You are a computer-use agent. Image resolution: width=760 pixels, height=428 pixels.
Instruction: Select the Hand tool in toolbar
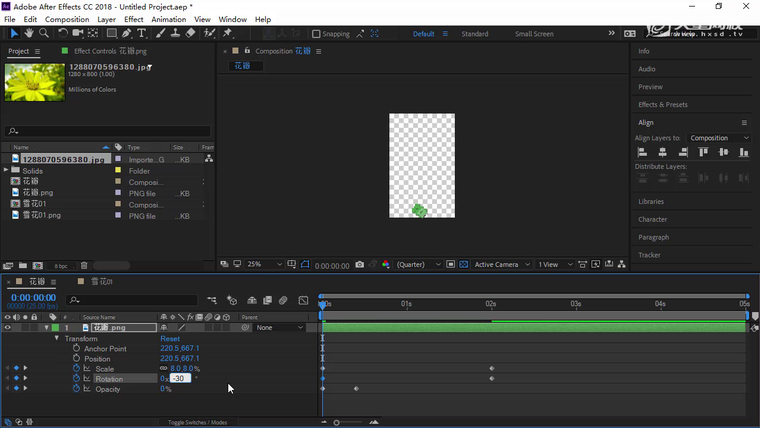[29, 33]
